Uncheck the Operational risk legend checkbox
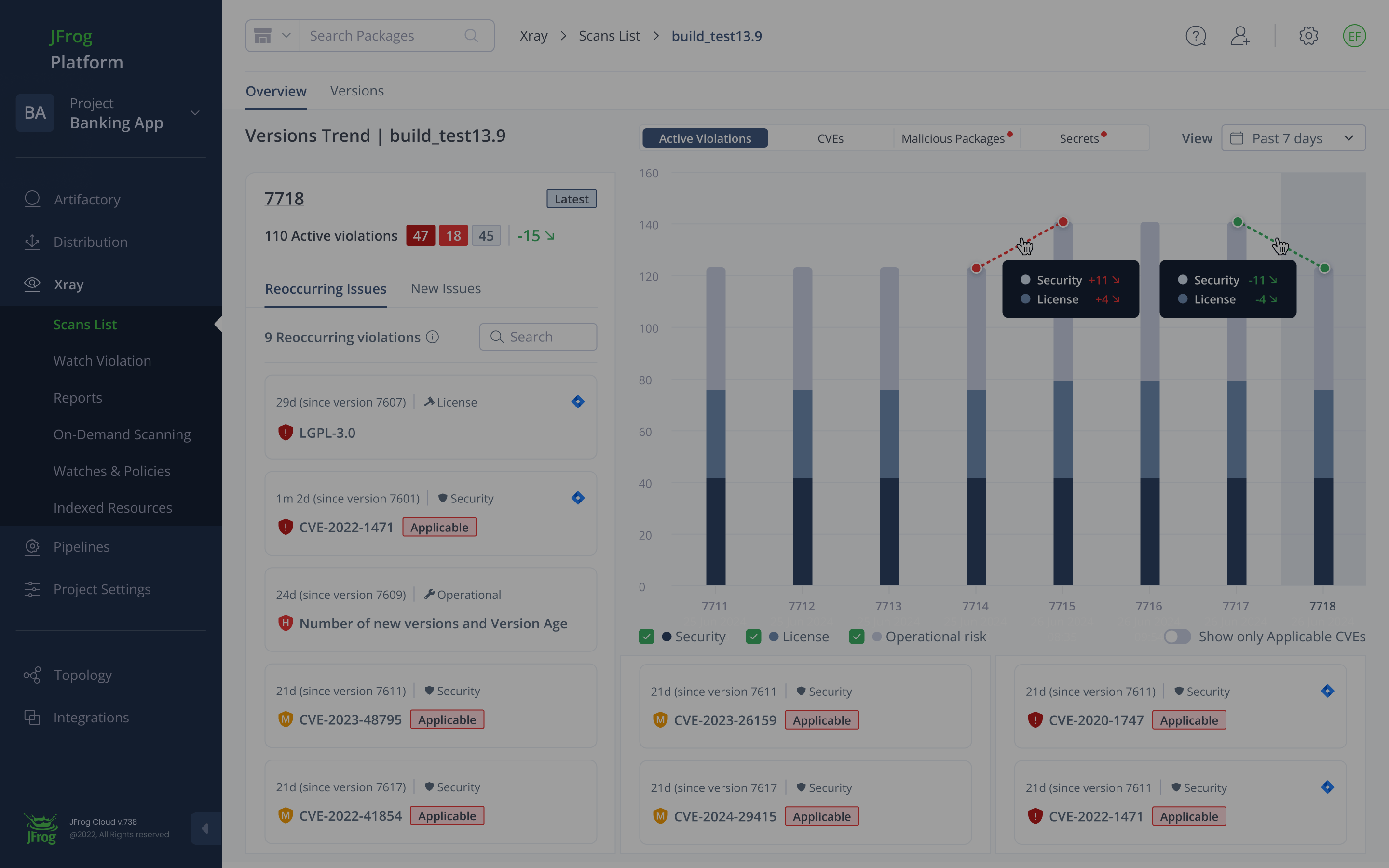Image resolution: width=1389 pixels, height=868 pixels. [x=857, y=637]
